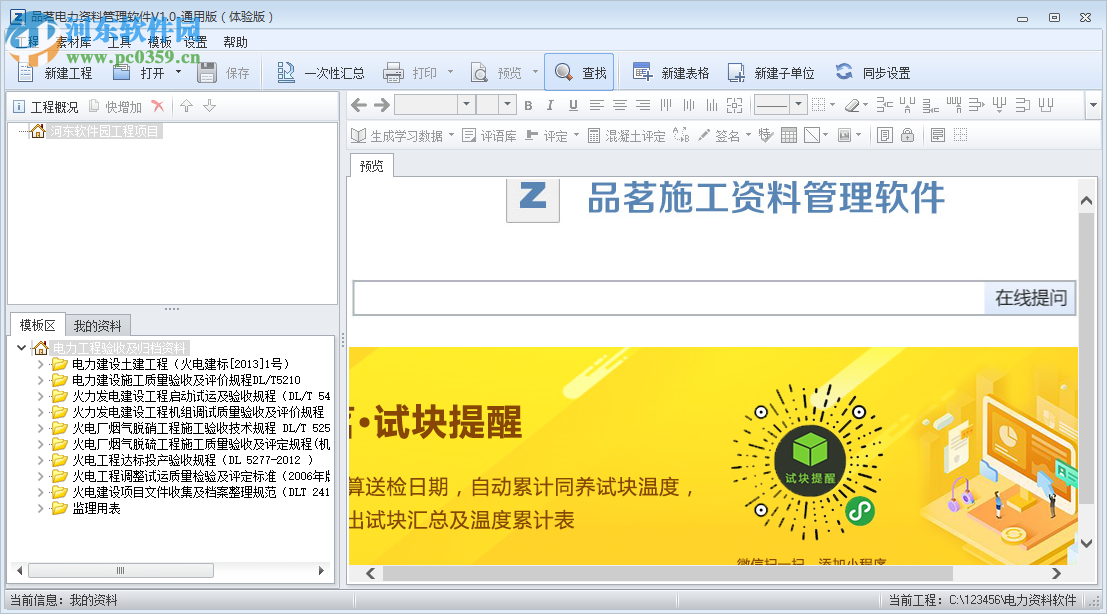Click the 在线提问 button
Viewport: 1107px width, 614px height.
[1030, 298]
